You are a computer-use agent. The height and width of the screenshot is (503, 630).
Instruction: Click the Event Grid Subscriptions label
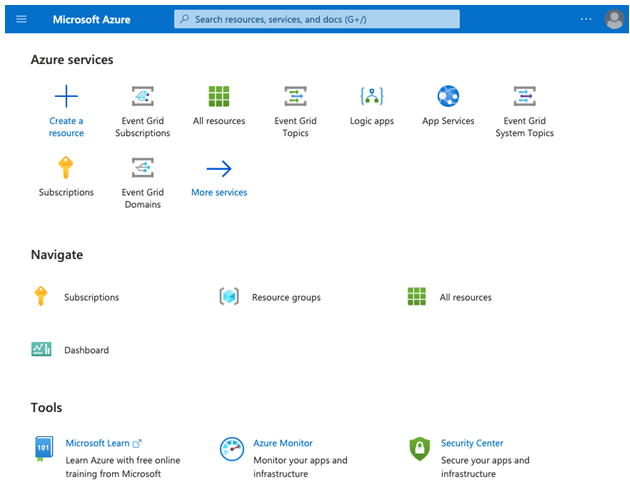tap(143, 127)
